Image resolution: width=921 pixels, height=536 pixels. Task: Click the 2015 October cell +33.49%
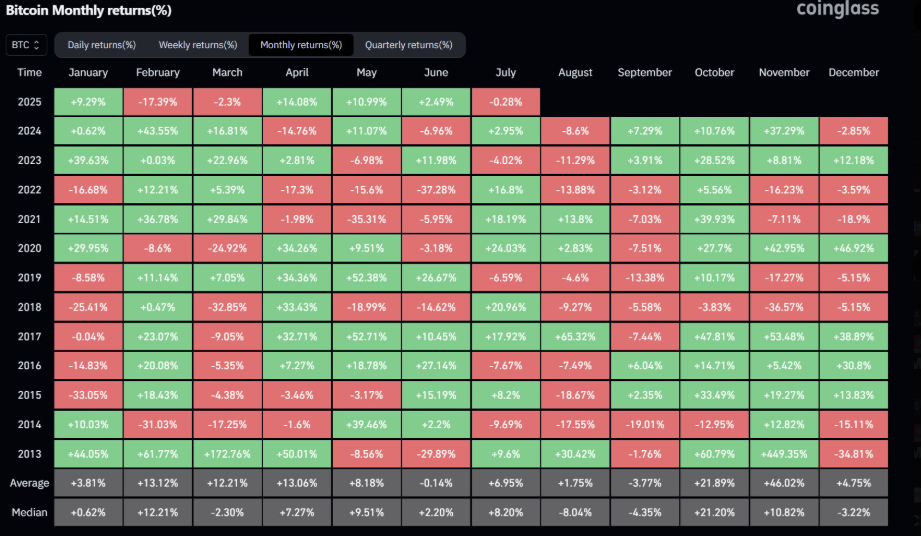714,395
